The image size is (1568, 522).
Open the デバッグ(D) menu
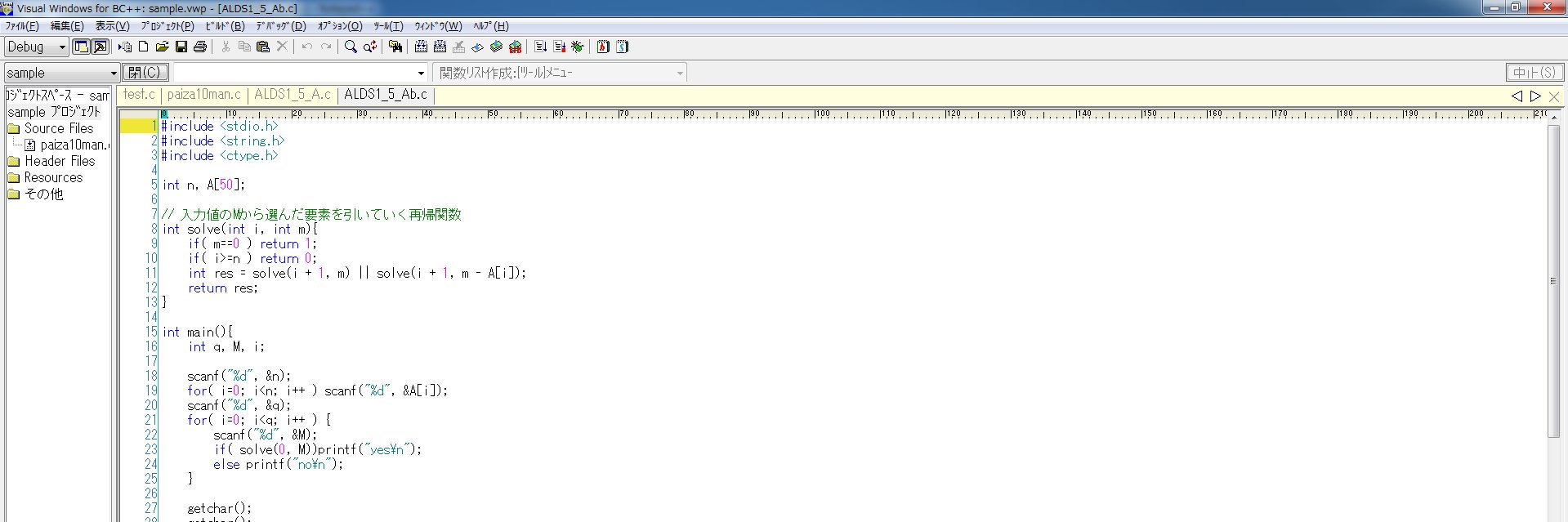pos(280,26)
